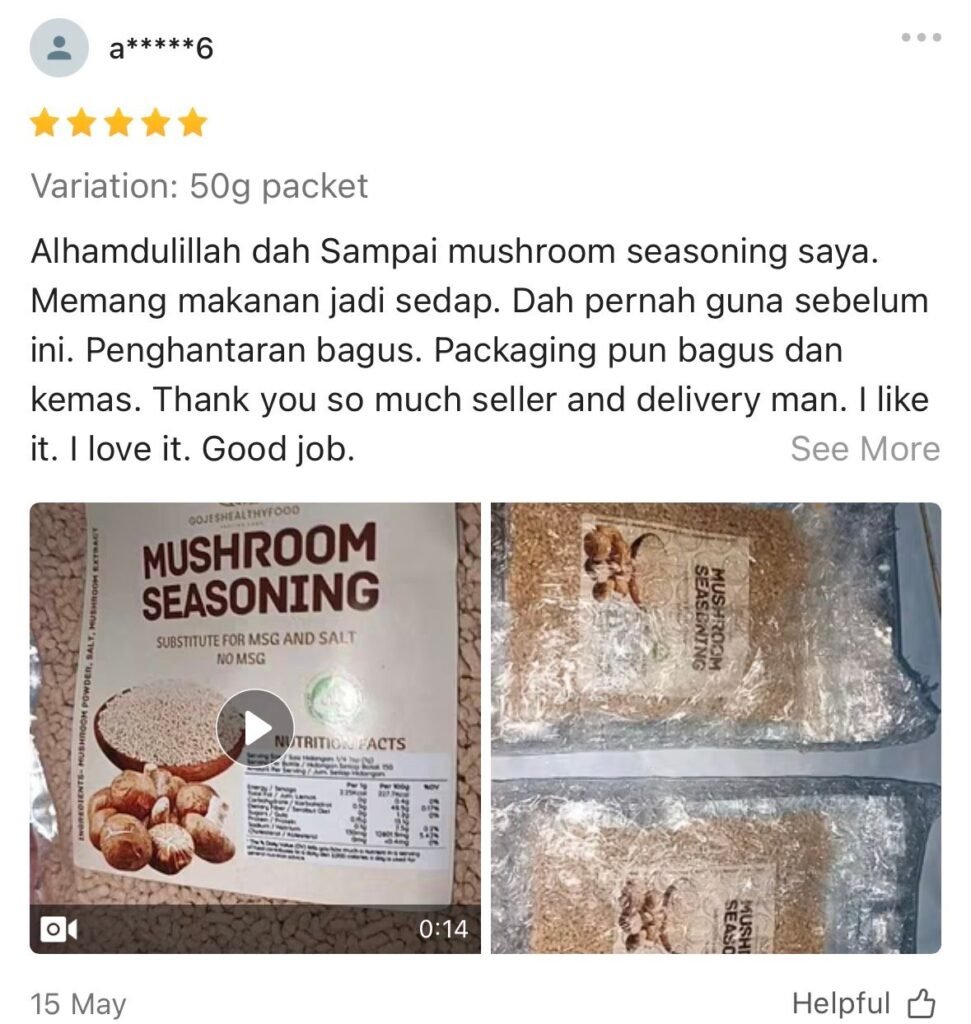The image size is (971, 1024).
Task: Open the seasoning packets photo thumbnail
Action: coord(716,728)
